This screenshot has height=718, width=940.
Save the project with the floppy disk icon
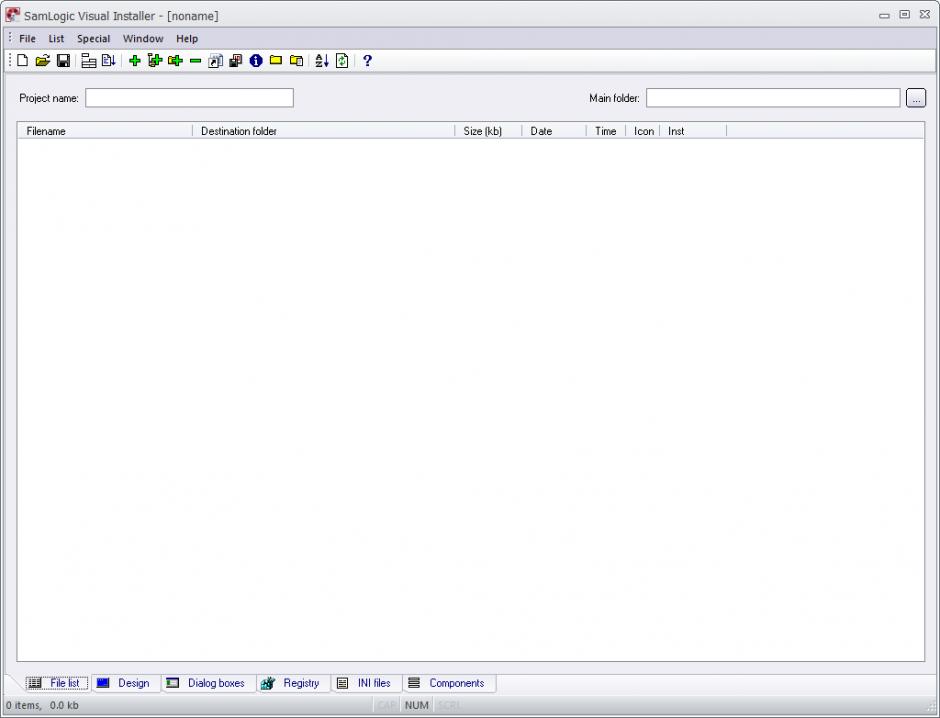tap(63, 61)
